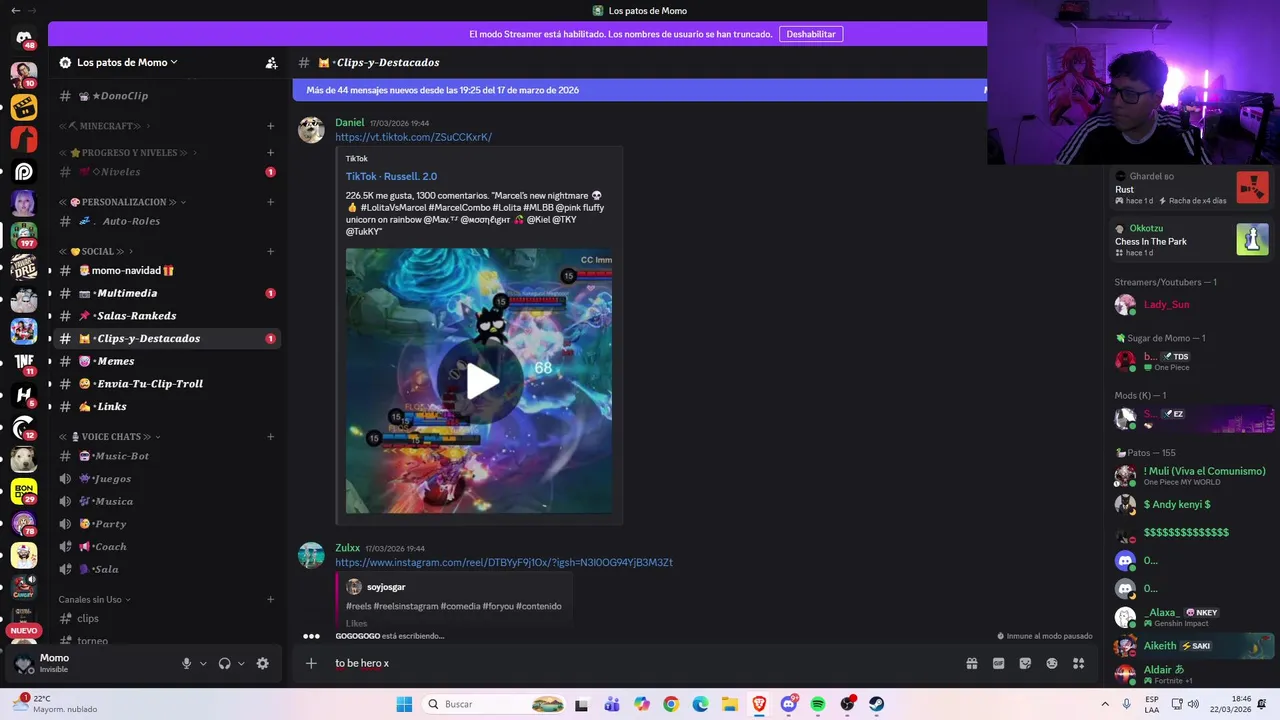Open the DonoClip channel
Viewport: 1280px width, 720px height.
pyautogui.click(x=166, y=96)
